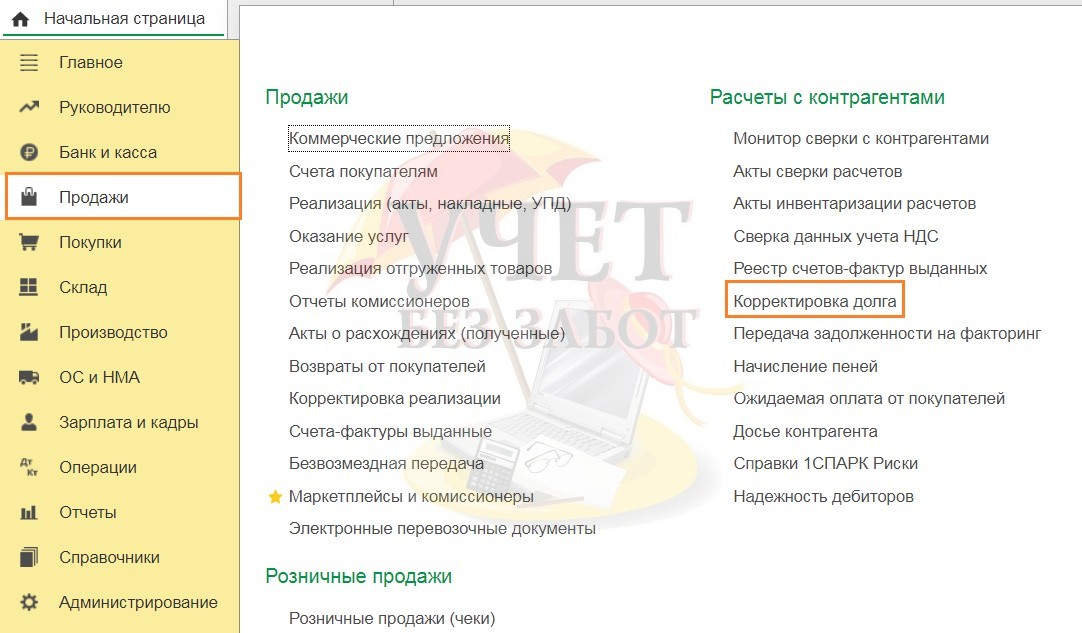Click the factory icon for Производство
The height and width of the screenshot is (633, 1082).
[29, 333]
